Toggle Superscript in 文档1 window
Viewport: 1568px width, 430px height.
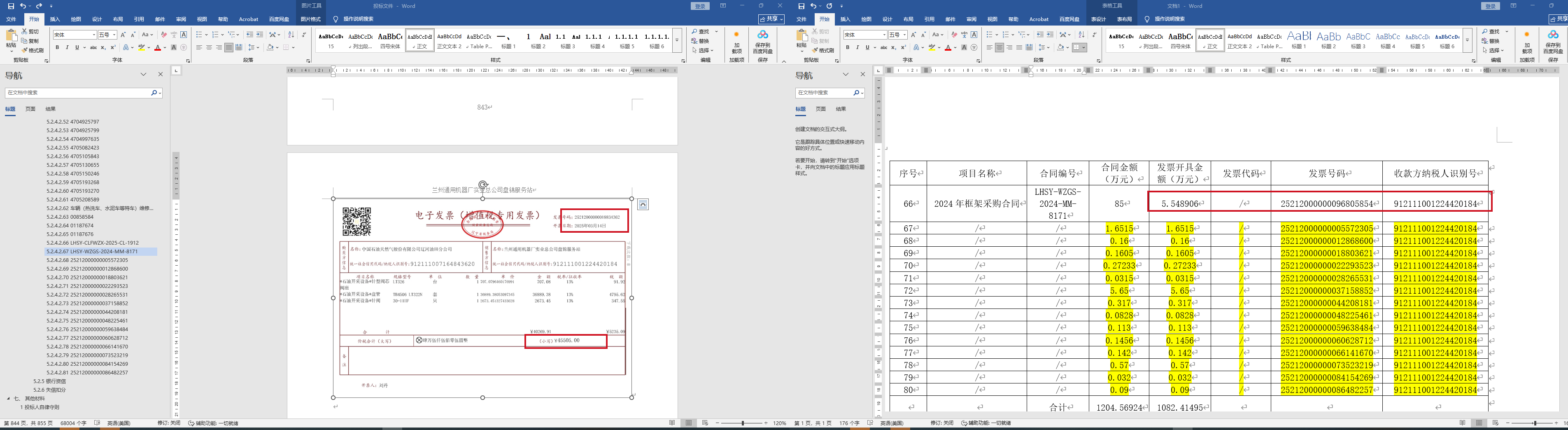click(904, 47)
